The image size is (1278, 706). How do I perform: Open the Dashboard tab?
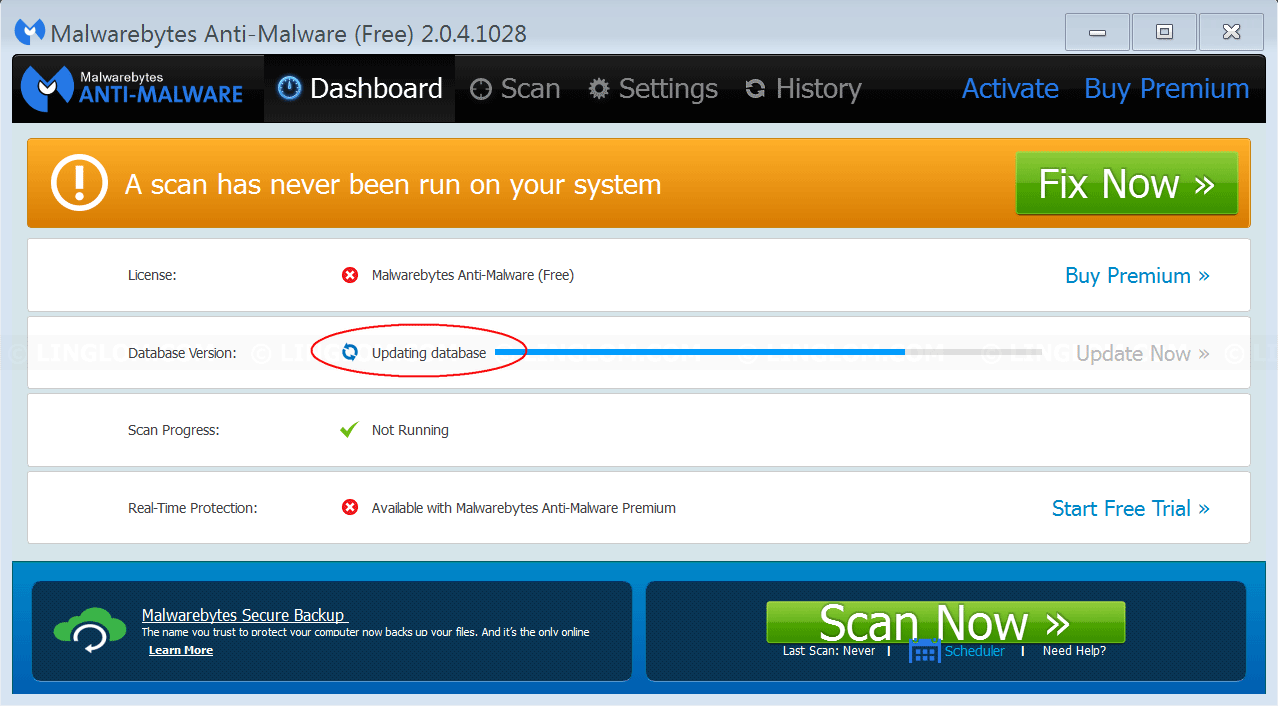tap(360, 89)
